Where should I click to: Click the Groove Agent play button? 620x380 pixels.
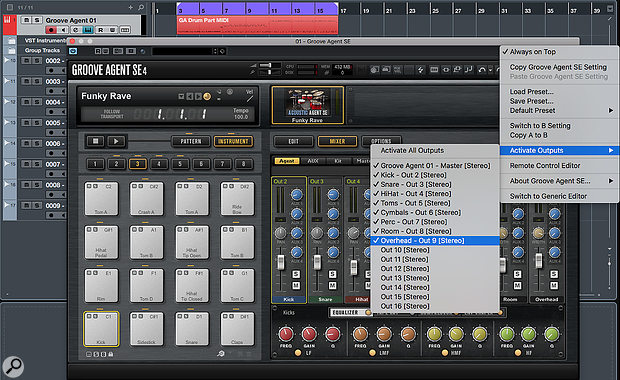[116, 141]
